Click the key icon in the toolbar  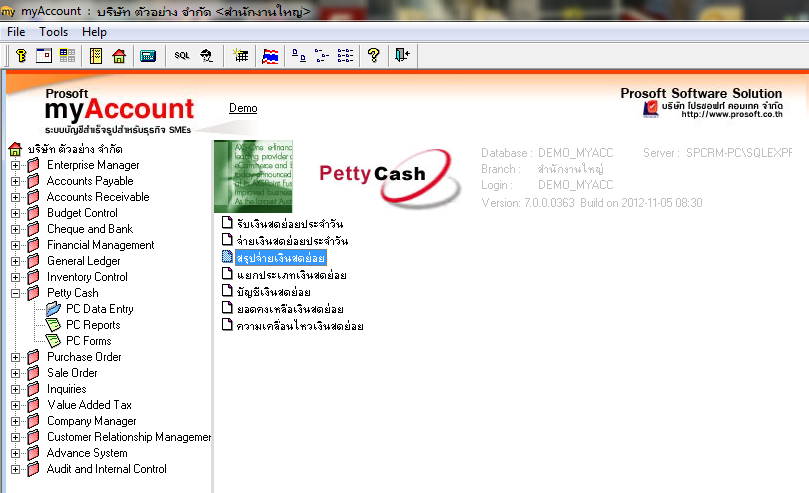[21, 55]
